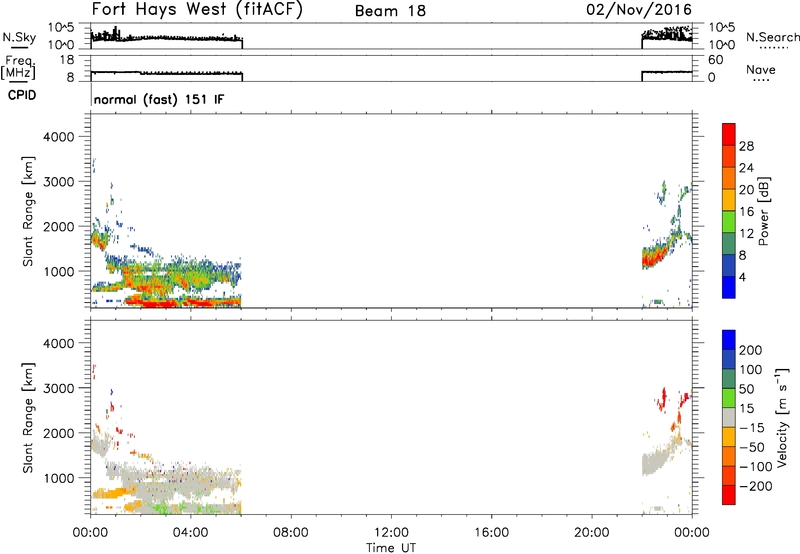
Task: Click the '20:00' time axis label
Action: coord(591,533)
